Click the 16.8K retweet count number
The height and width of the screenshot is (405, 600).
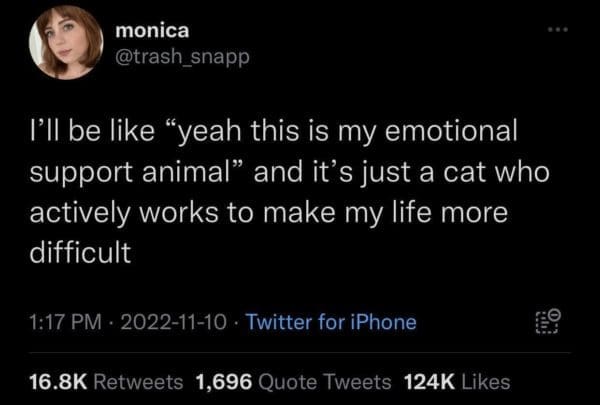(x=63, y=381)
